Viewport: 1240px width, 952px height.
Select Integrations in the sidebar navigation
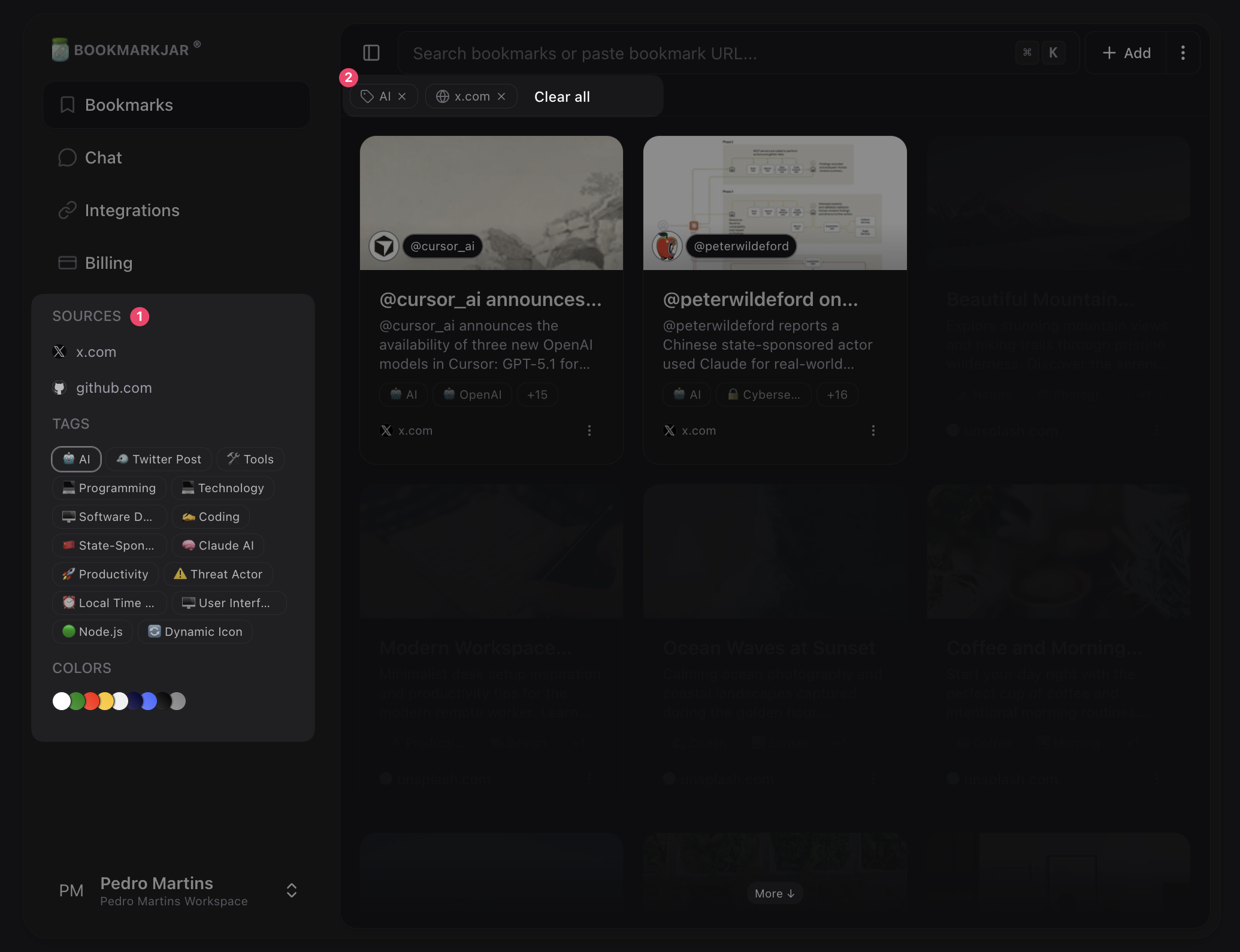(132, 210)
